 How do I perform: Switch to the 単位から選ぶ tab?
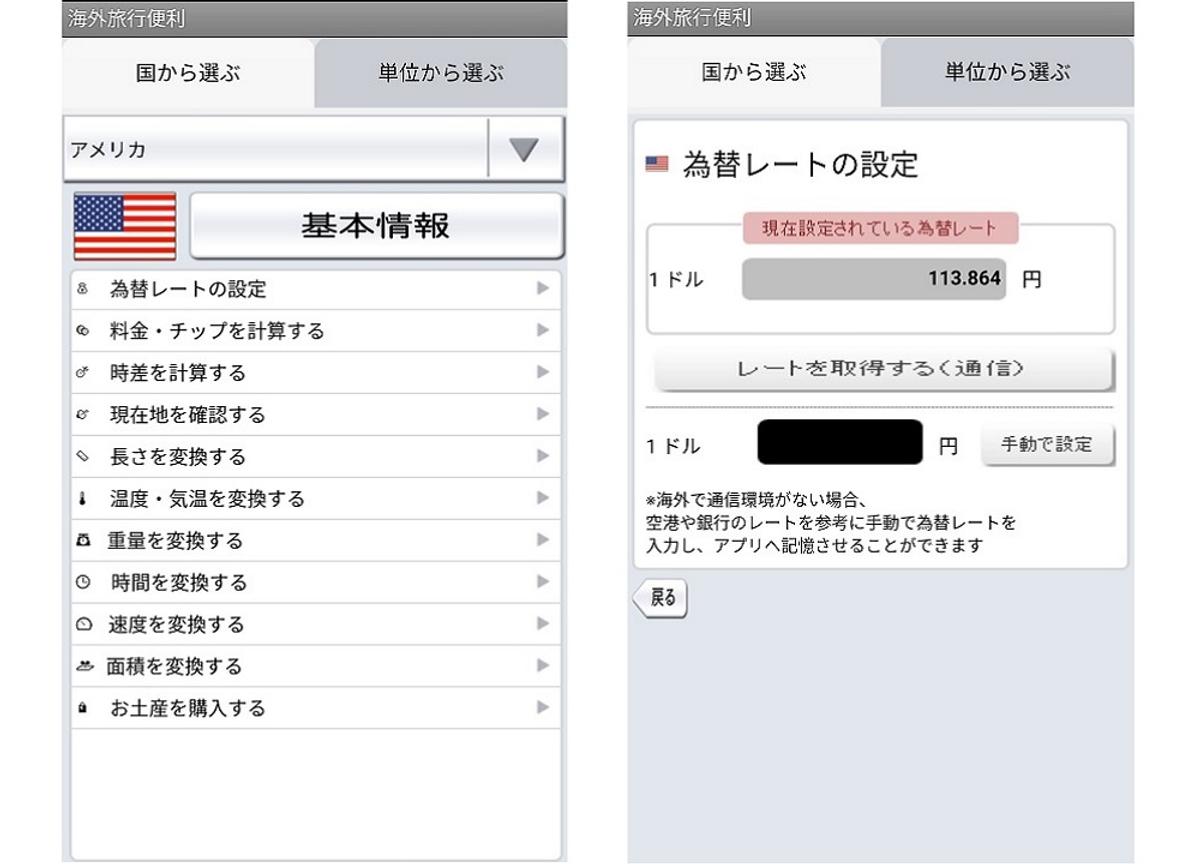[x=440, y=73]
